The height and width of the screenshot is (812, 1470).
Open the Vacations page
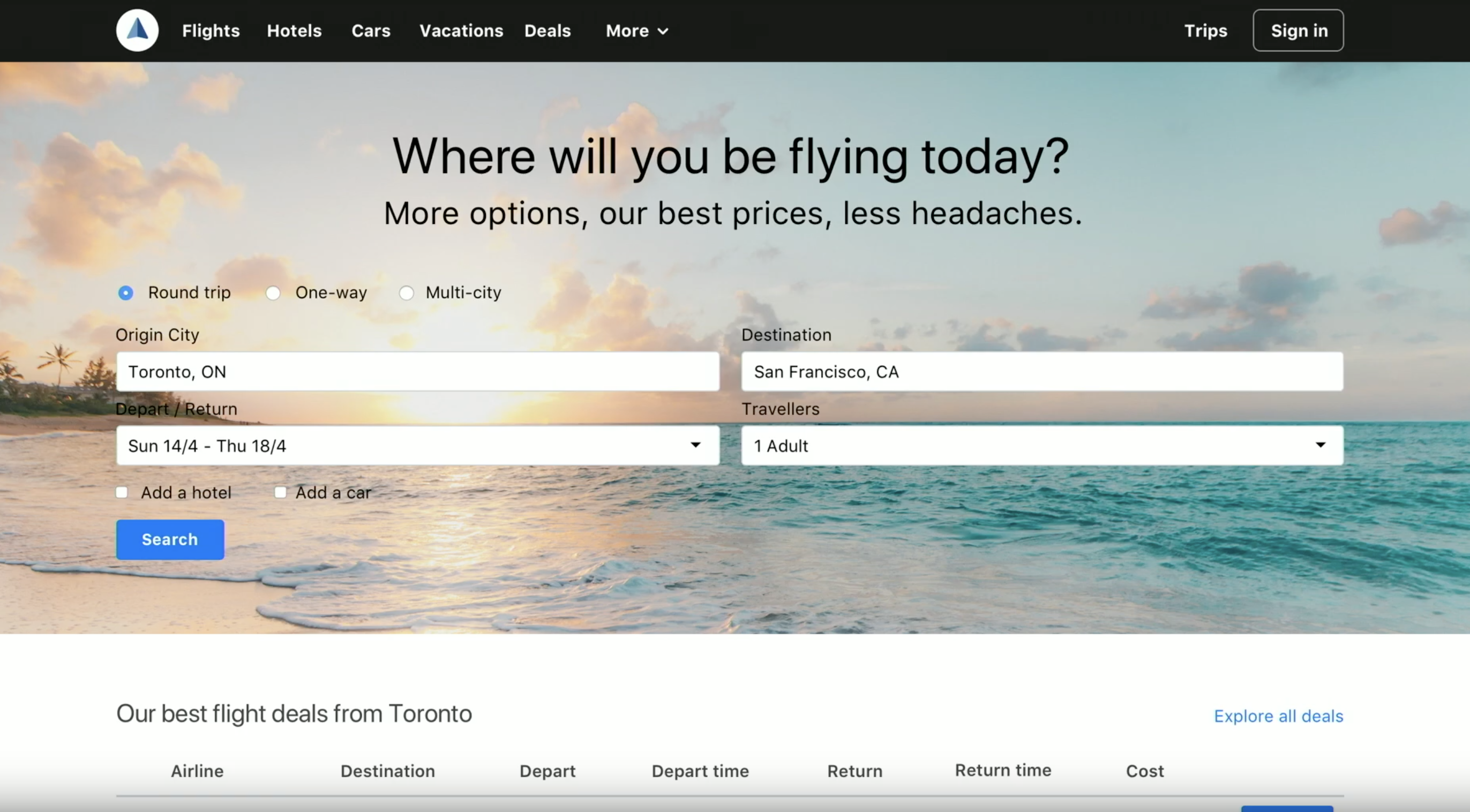coord(461,31)
